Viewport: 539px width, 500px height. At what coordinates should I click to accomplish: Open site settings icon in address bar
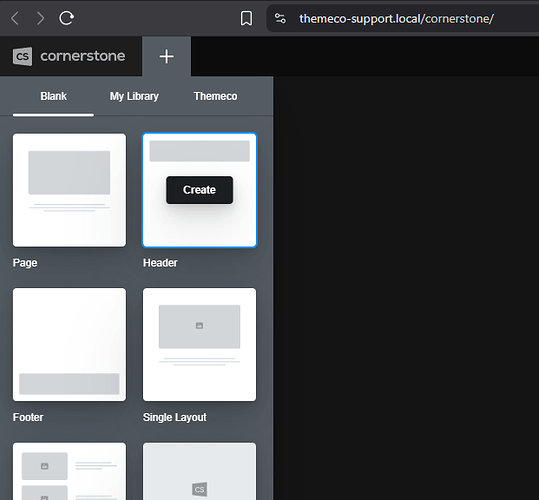(x=280, y=18)
